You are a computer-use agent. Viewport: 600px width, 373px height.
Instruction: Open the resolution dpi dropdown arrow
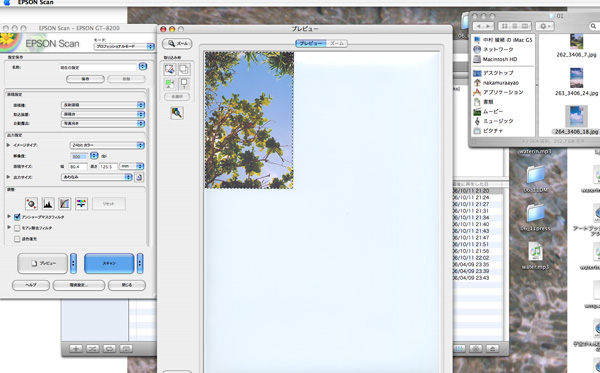tap(94, 156)
